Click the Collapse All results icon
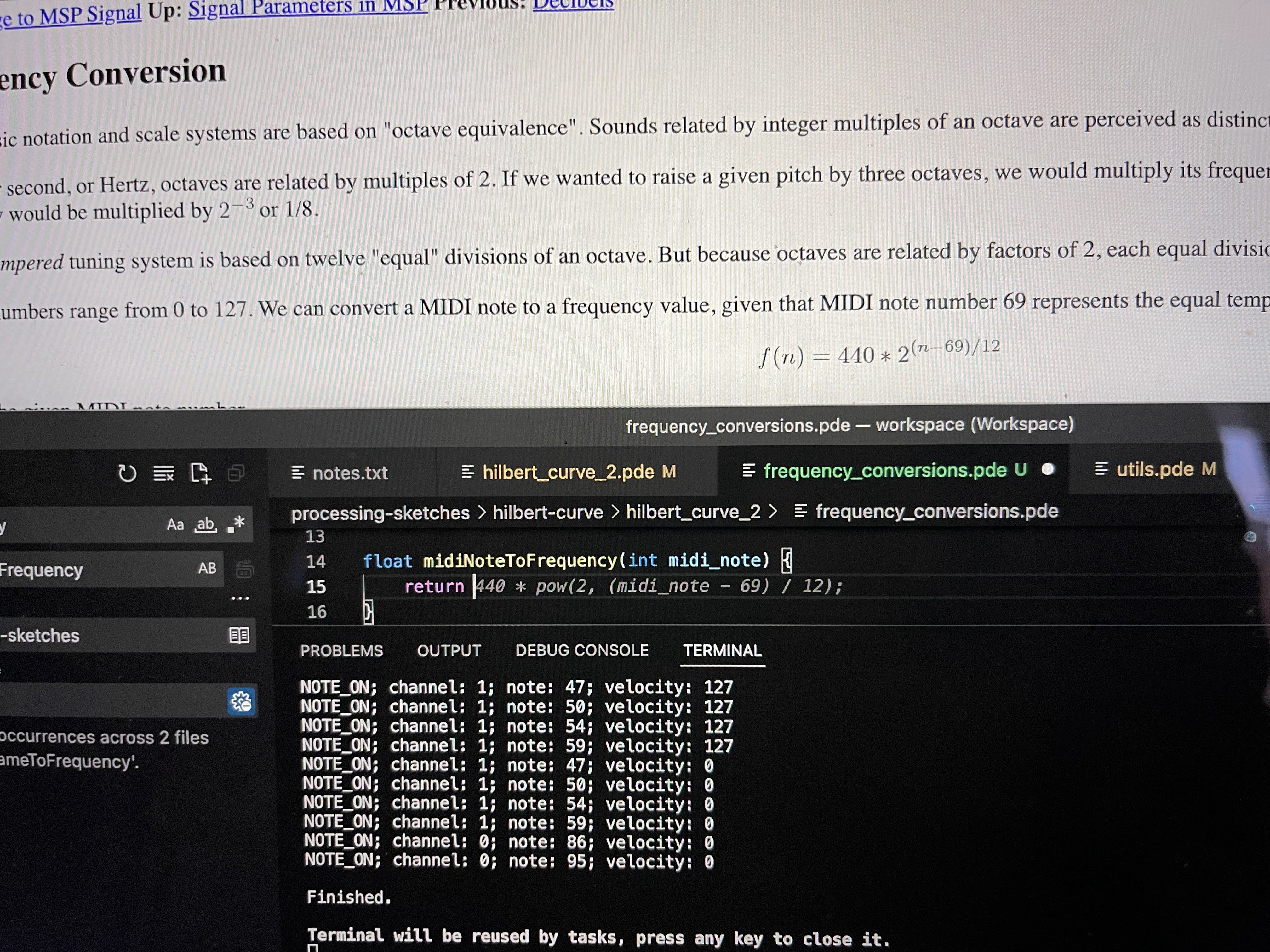Viewport: 1270px width, 952px height. tap(236, 473)
